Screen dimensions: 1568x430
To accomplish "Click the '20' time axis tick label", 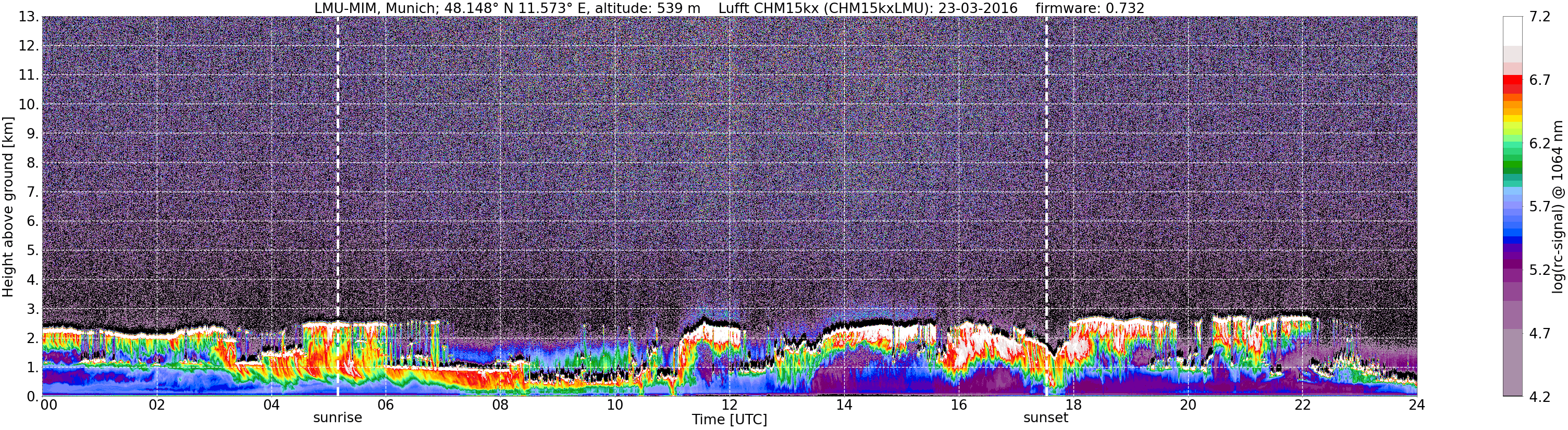I will [1188, 405].
